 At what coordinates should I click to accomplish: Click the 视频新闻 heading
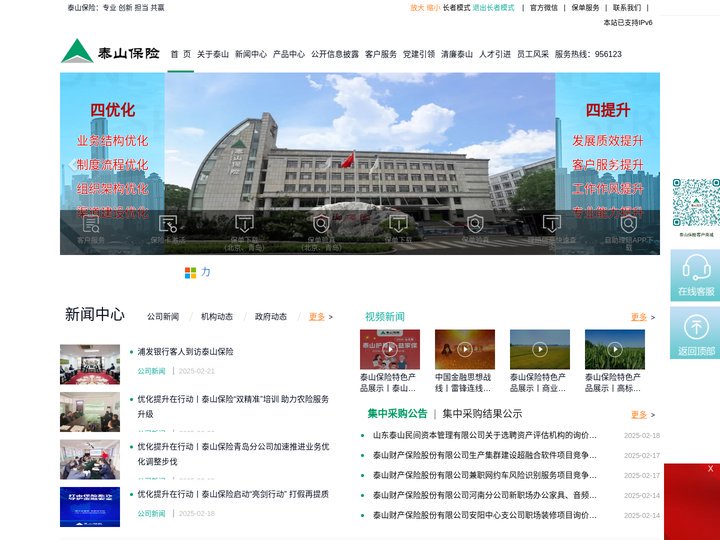tap(385, 317)
